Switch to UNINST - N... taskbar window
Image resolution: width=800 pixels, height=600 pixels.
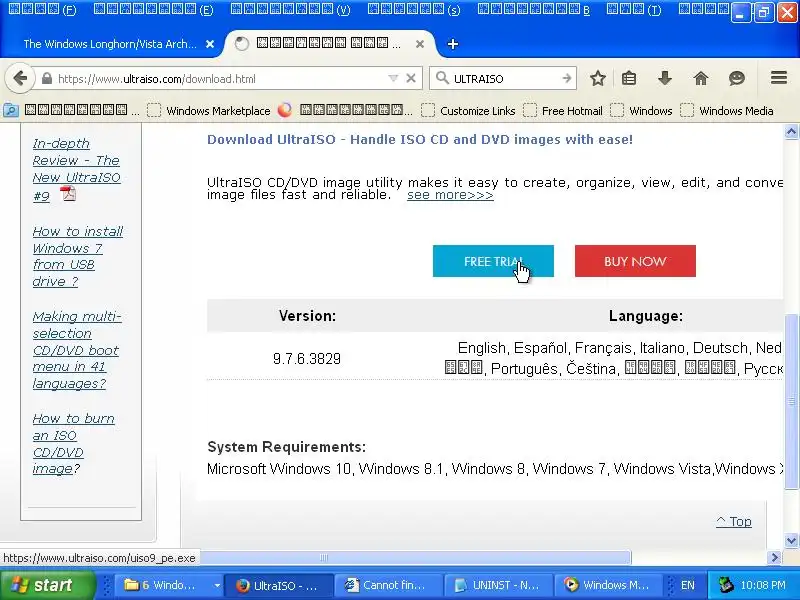click(499, 585)
